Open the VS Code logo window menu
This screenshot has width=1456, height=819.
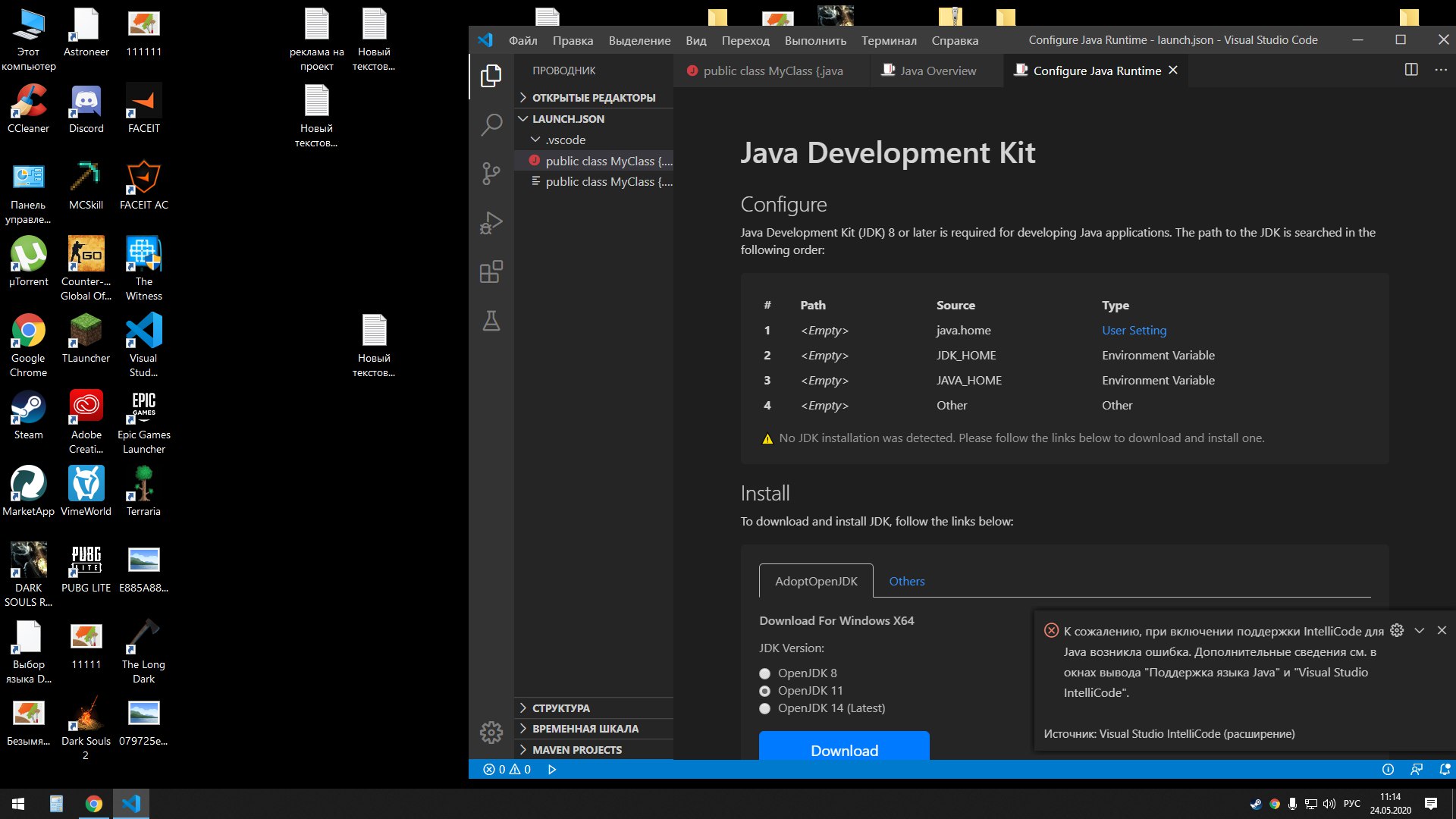(485, 40)
